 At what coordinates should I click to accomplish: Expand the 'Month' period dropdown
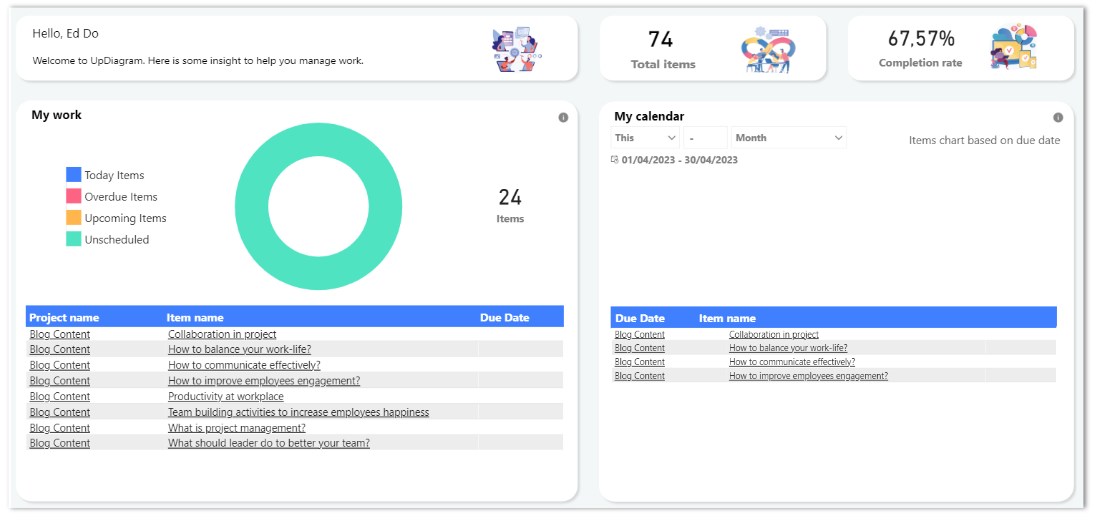tap(788, 138)
